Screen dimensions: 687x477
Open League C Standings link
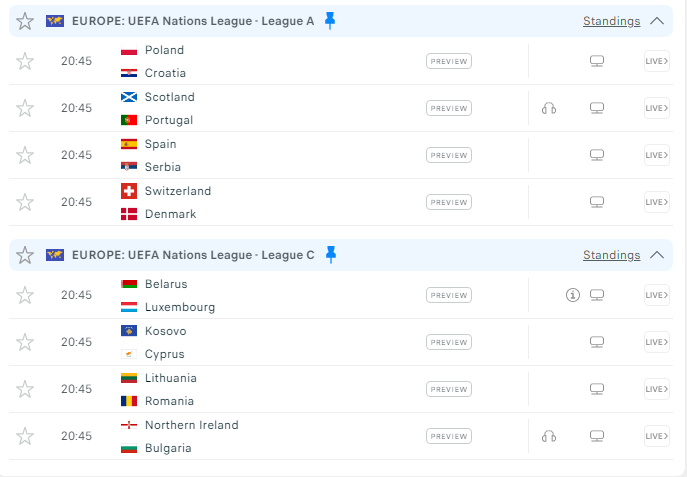click(611, 255)
